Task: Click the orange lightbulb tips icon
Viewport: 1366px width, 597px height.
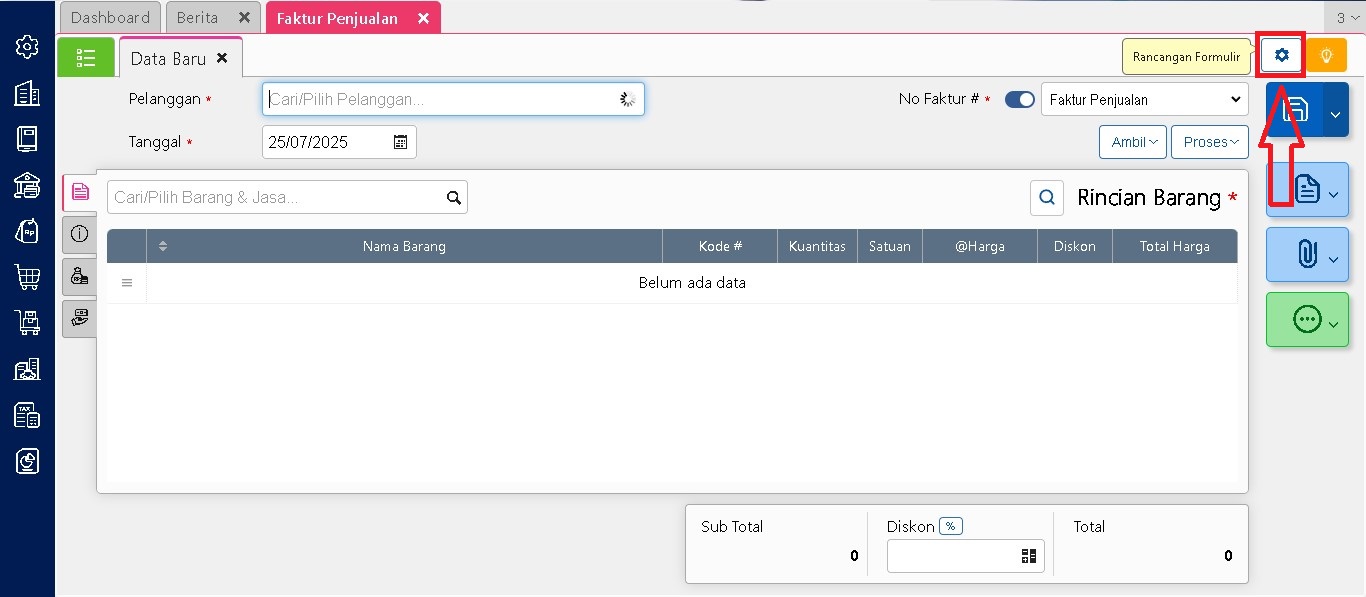Action: point(1326,56)
